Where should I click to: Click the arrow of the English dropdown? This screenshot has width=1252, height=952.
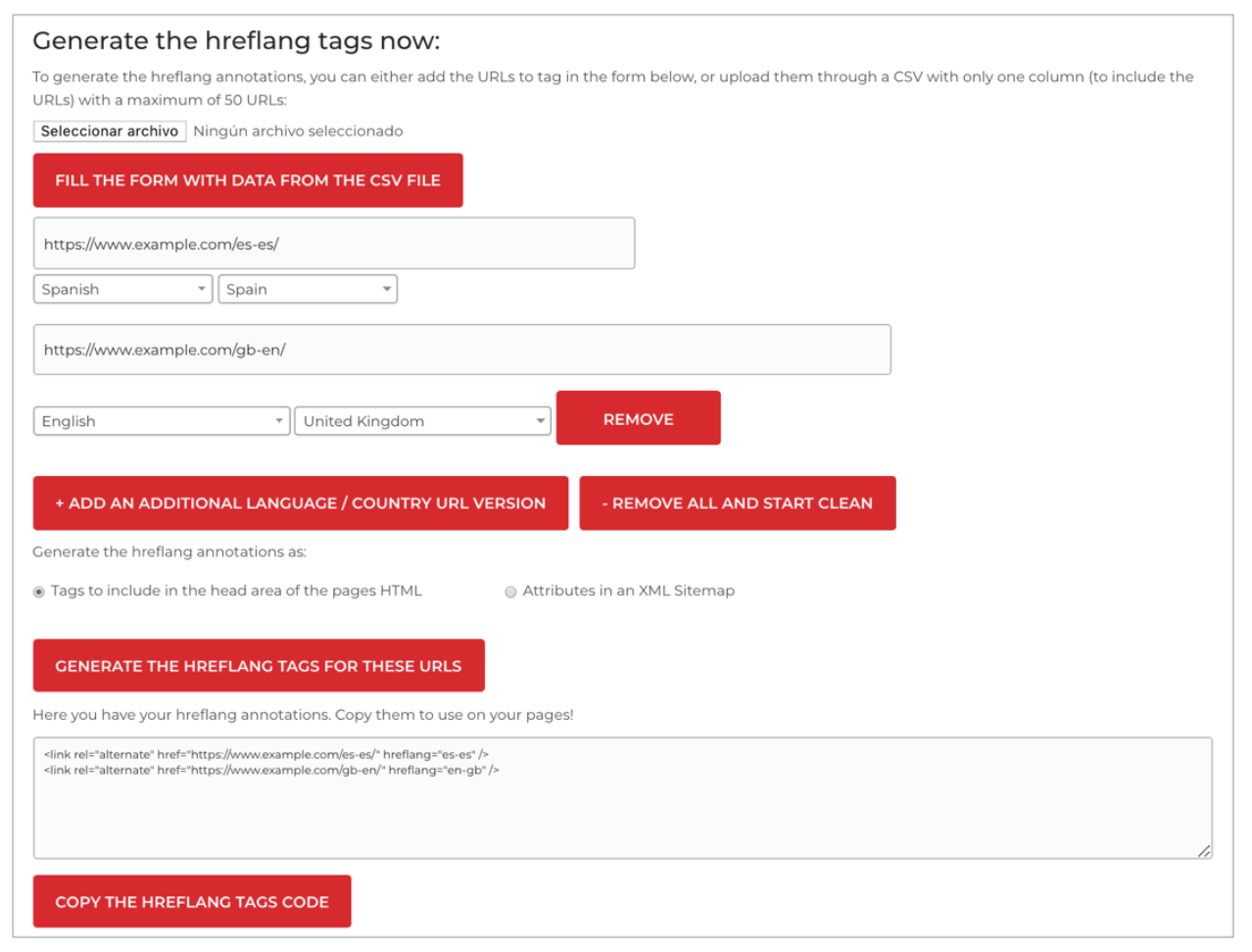click(x=278, y=421)
